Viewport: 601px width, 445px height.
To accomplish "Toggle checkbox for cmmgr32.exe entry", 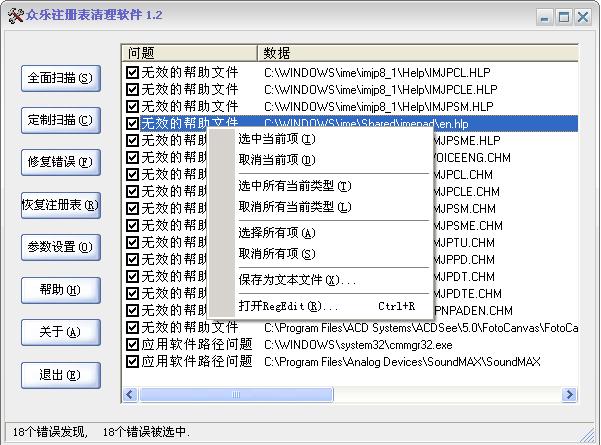I will click(x=132, y=344).
